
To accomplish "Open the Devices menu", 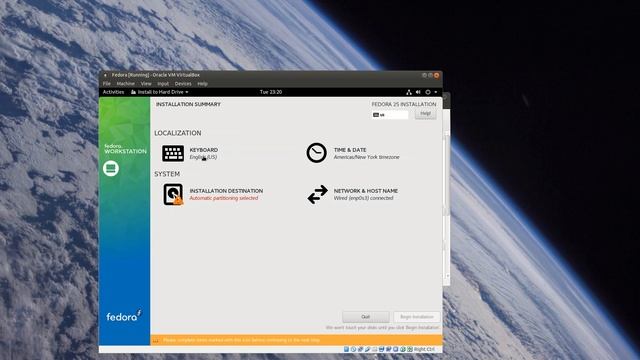I will click(x=183, y=84).
